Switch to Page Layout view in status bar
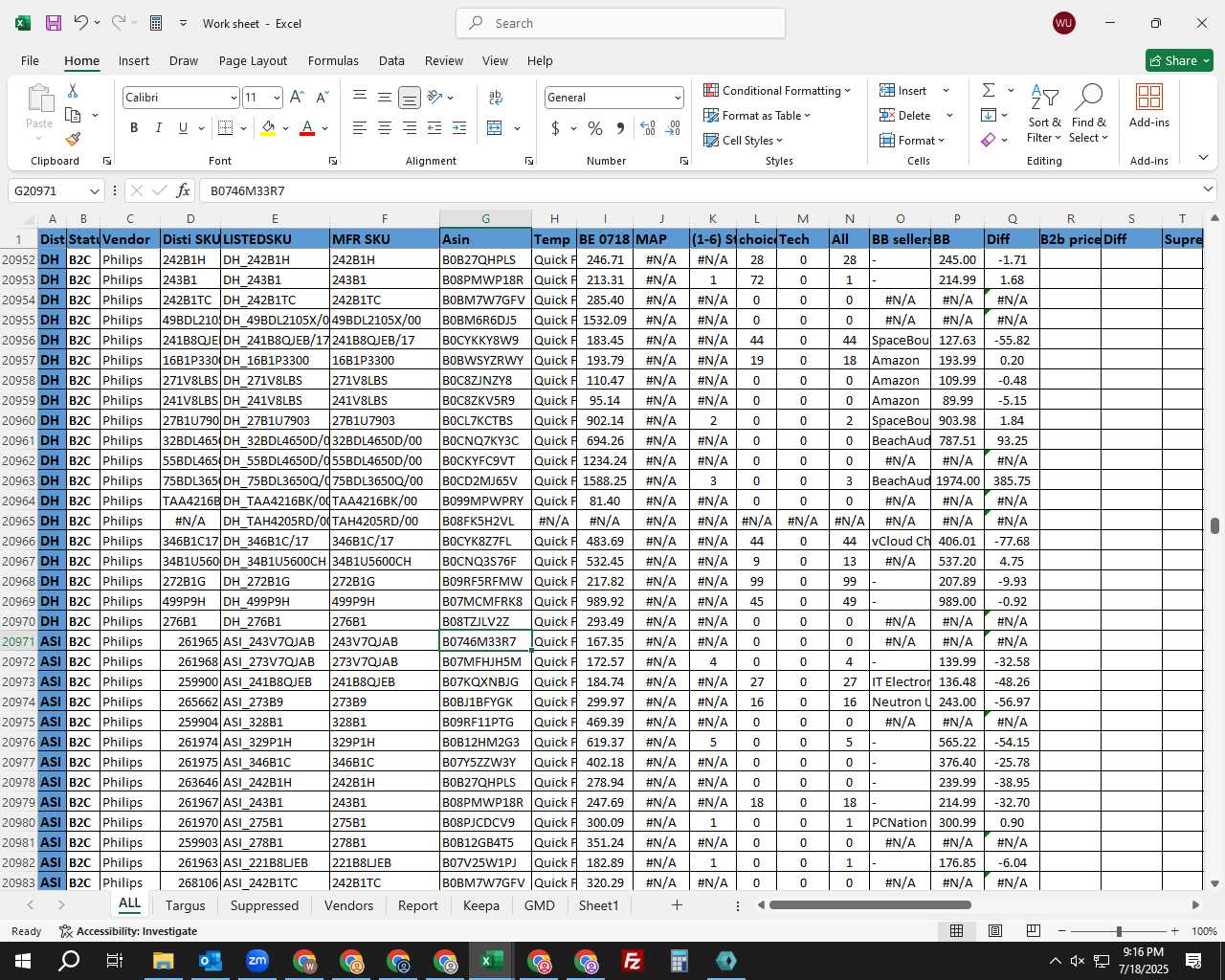This screenshot has height=980, width=1225. [995, 931]
